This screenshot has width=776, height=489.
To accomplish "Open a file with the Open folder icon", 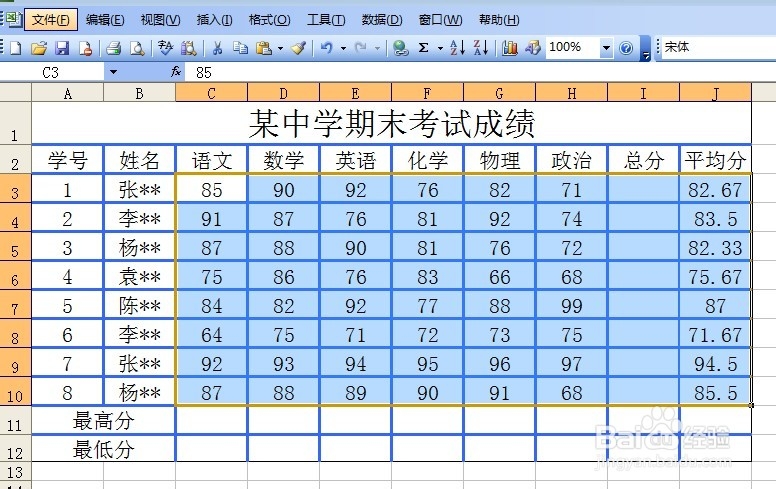I will (39, 48).
